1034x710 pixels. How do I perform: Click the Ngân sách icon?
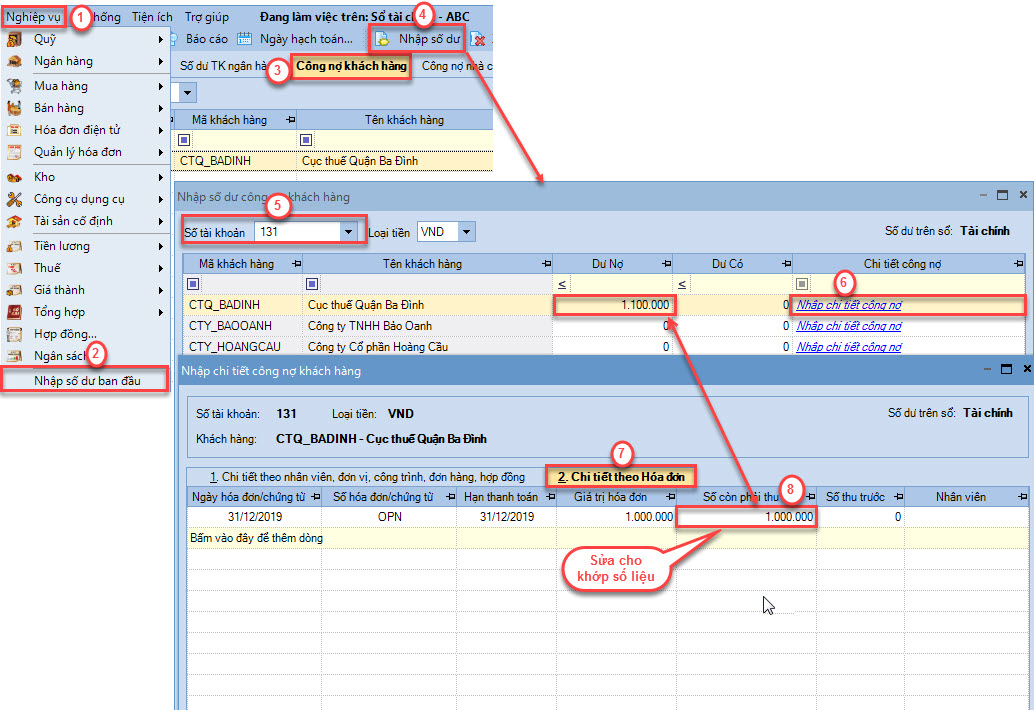point(14,356)
